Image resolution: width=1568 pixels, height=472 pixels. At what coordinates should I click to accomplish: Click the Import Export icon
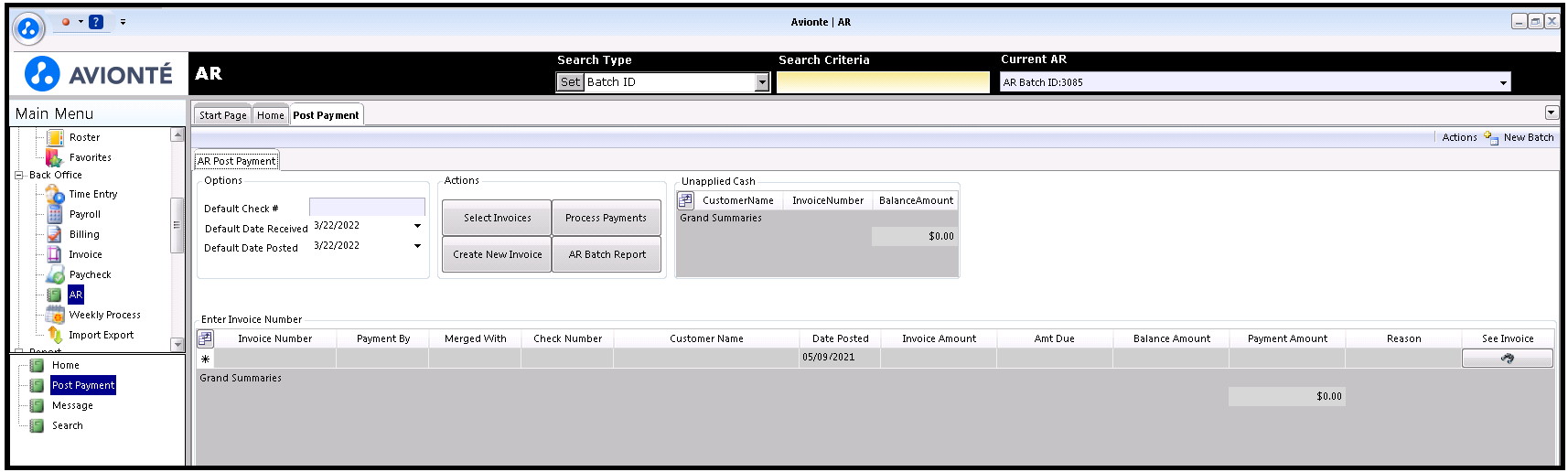pos(55,335)
